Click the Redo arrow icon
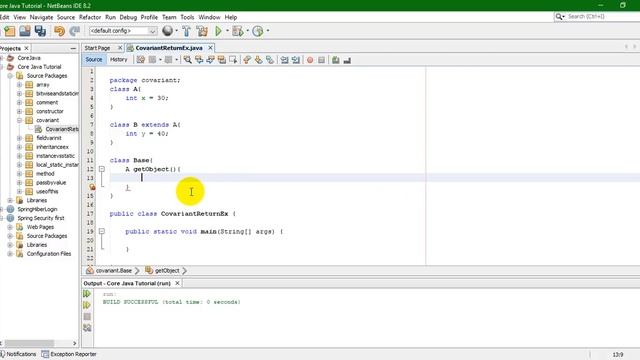The image size is (640, 360). 75,31
